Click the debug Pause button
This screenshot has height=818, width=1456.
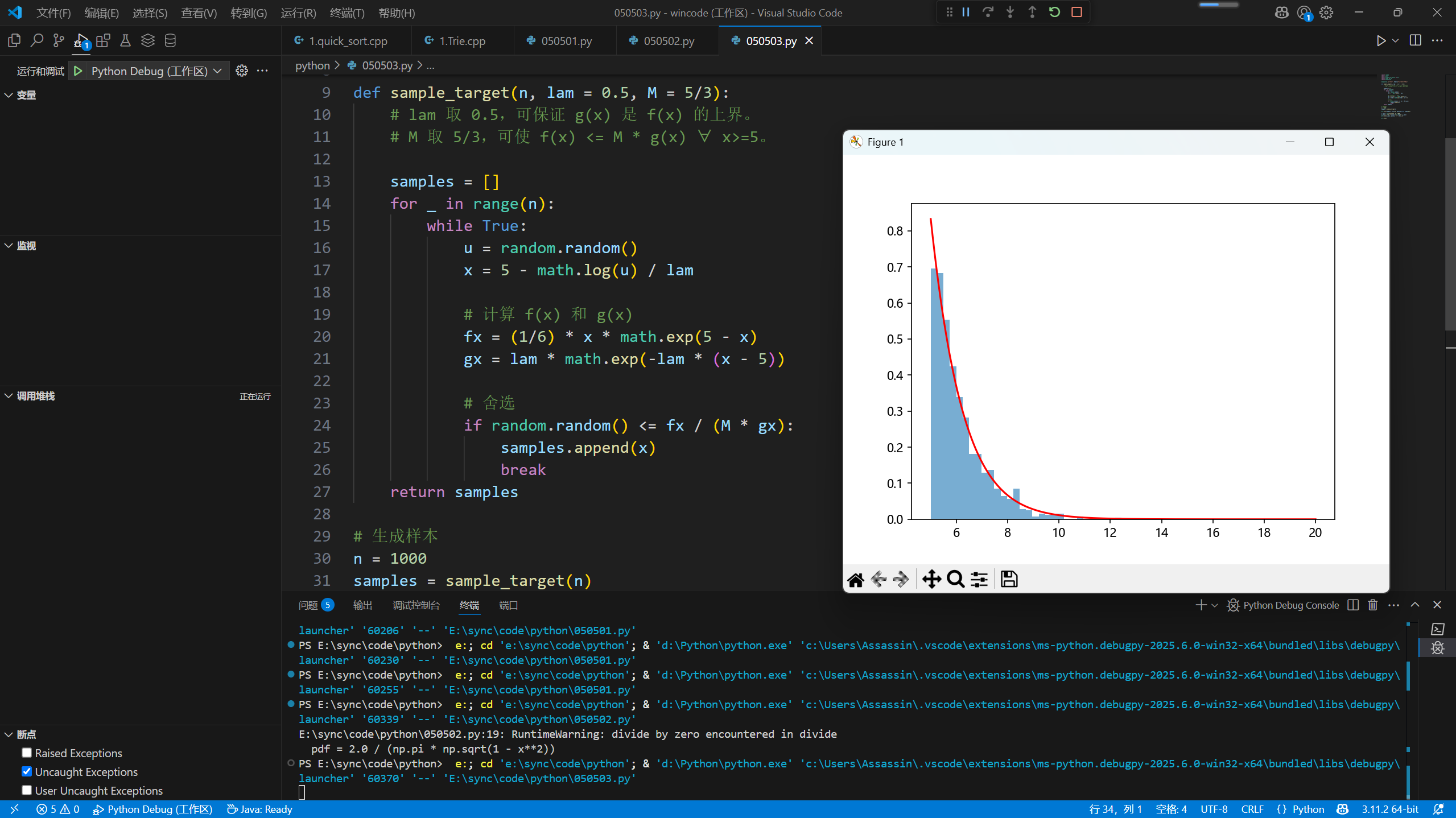(966, 12)
